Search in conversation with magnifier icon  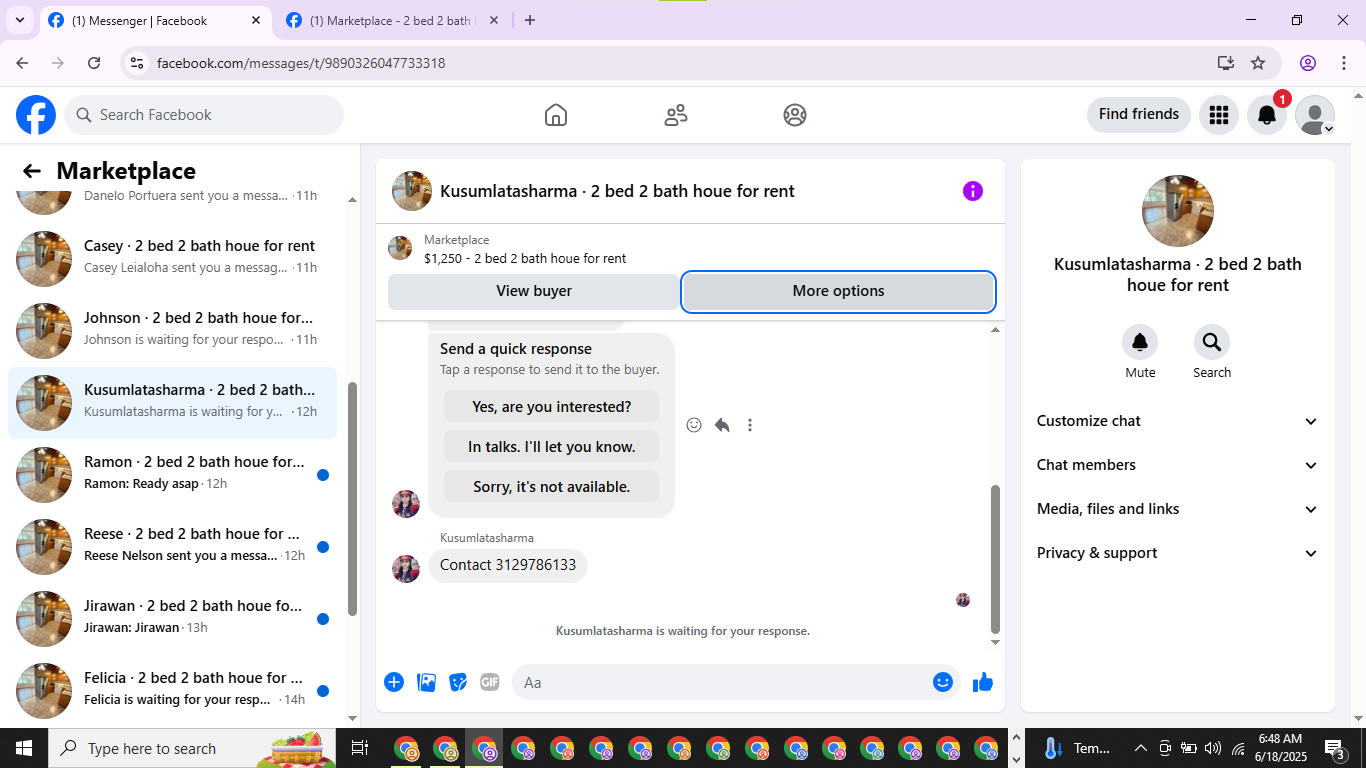(1212, 343)
